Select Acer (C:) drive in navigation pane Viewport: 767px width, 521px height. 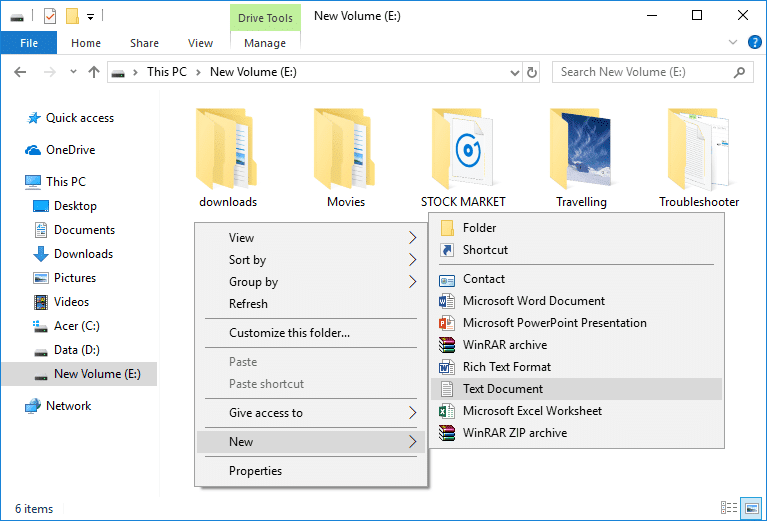click(76, 326)
